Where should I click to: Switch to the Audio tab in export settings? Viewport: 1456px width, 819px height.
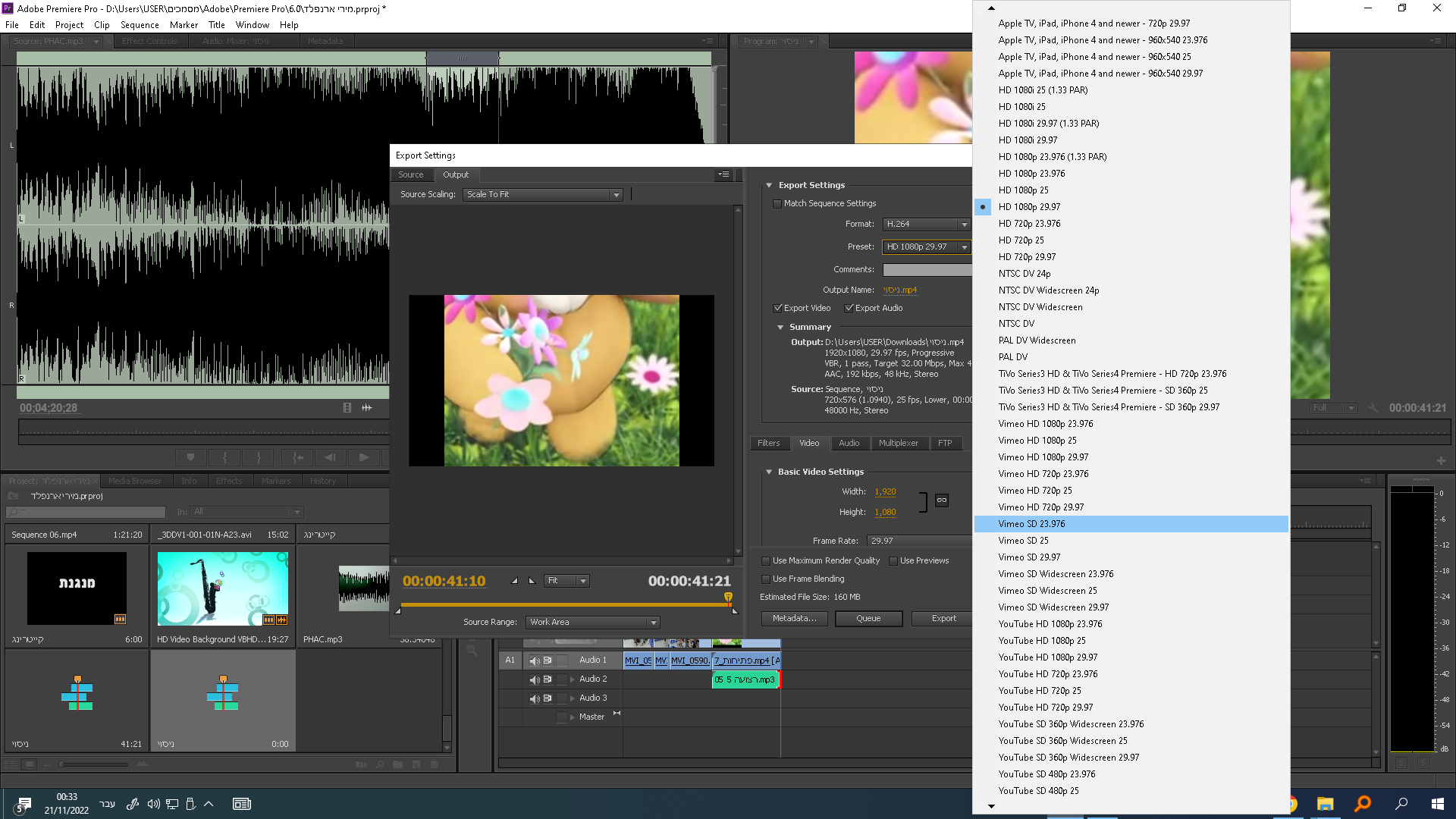[x=849, y=444]
